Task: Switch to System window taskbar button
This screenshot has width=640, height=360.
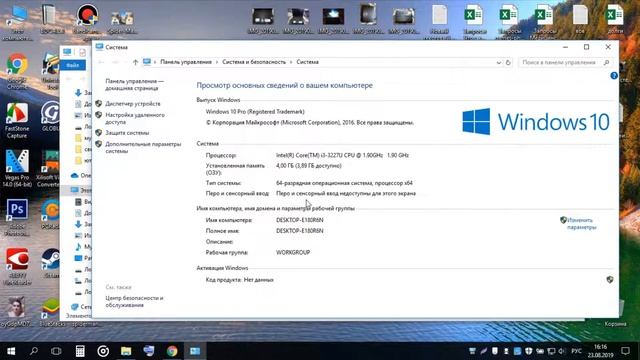Action: pos(195,351)
